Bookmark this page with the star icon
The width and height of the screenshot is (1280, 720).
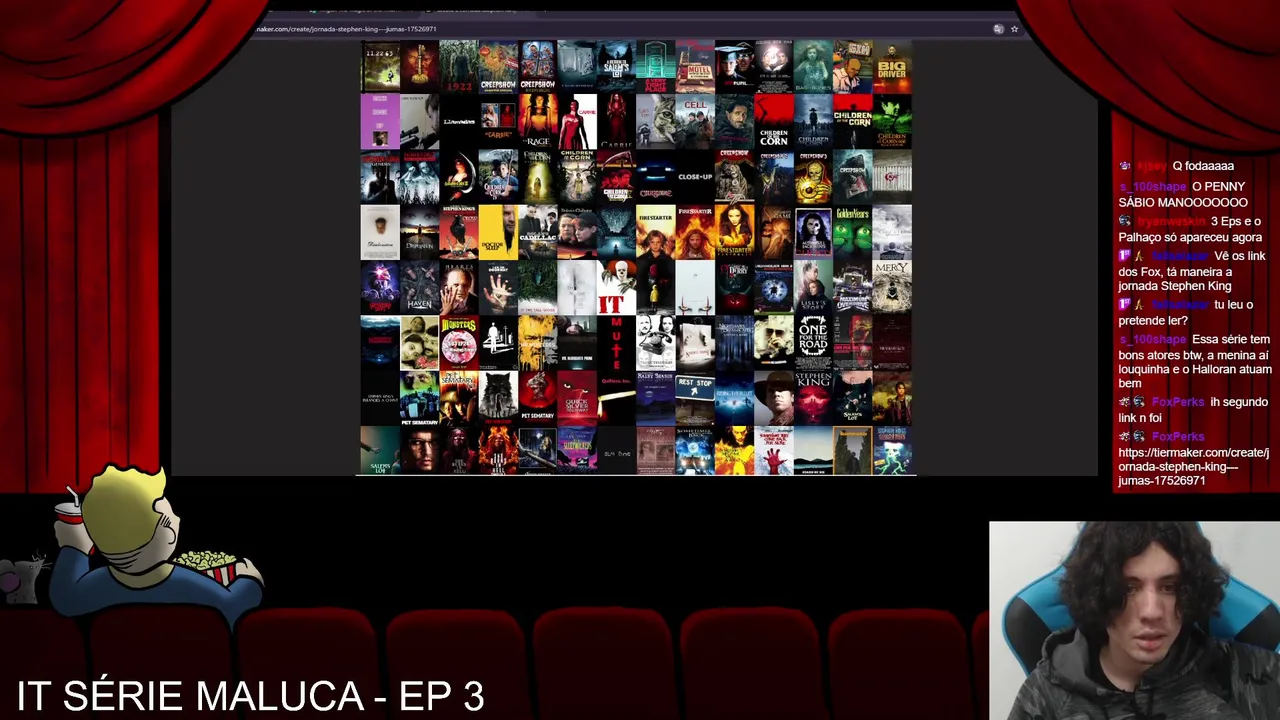coord(1014,29)
